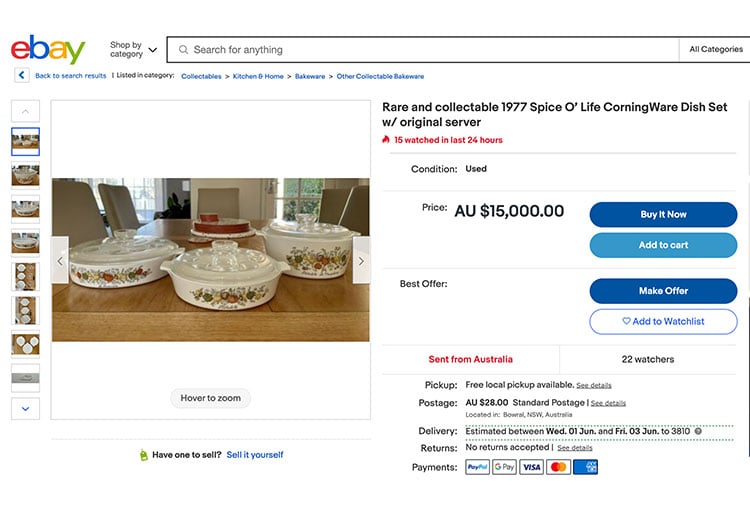This screenshot has width=750, height=516.
Task: Expand the Shop by category dropdown
Action: click(133, 49)
